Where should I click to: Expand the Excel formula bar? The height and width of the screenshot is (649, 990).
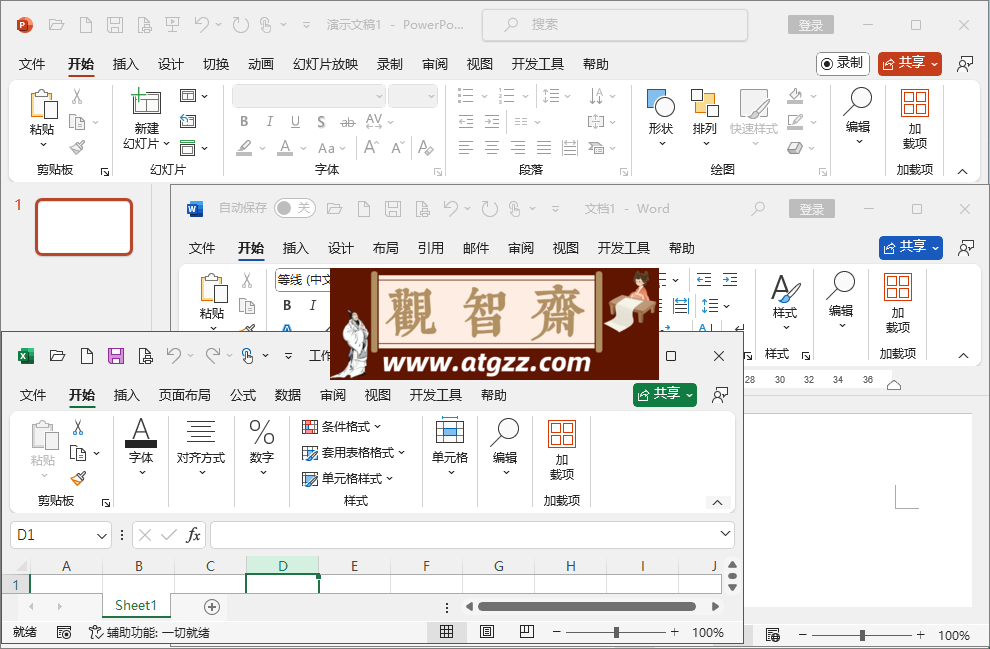[x=725, y=534]
